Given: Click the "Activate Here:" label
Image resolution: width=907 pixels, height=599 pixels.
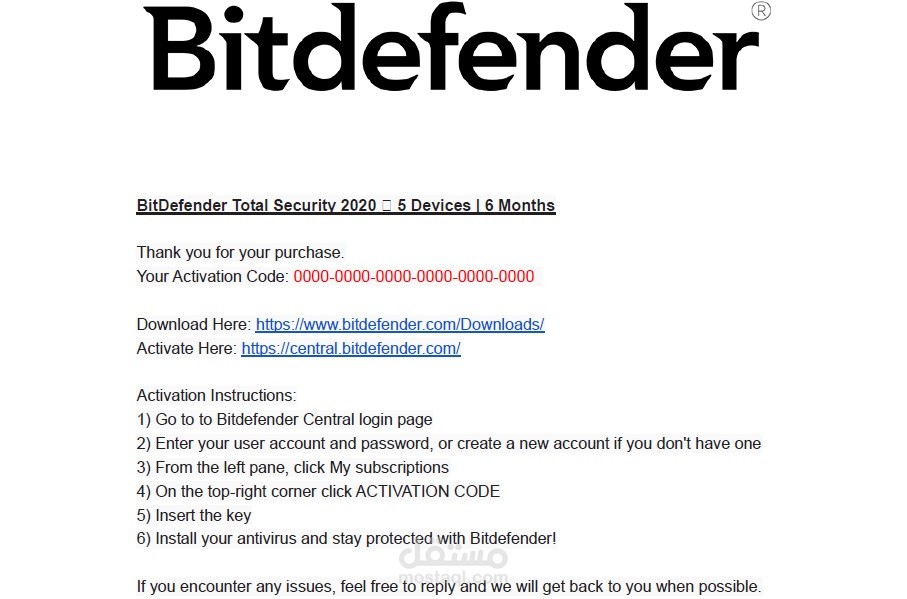Looking at the screenshot, I should coord(186,349).
